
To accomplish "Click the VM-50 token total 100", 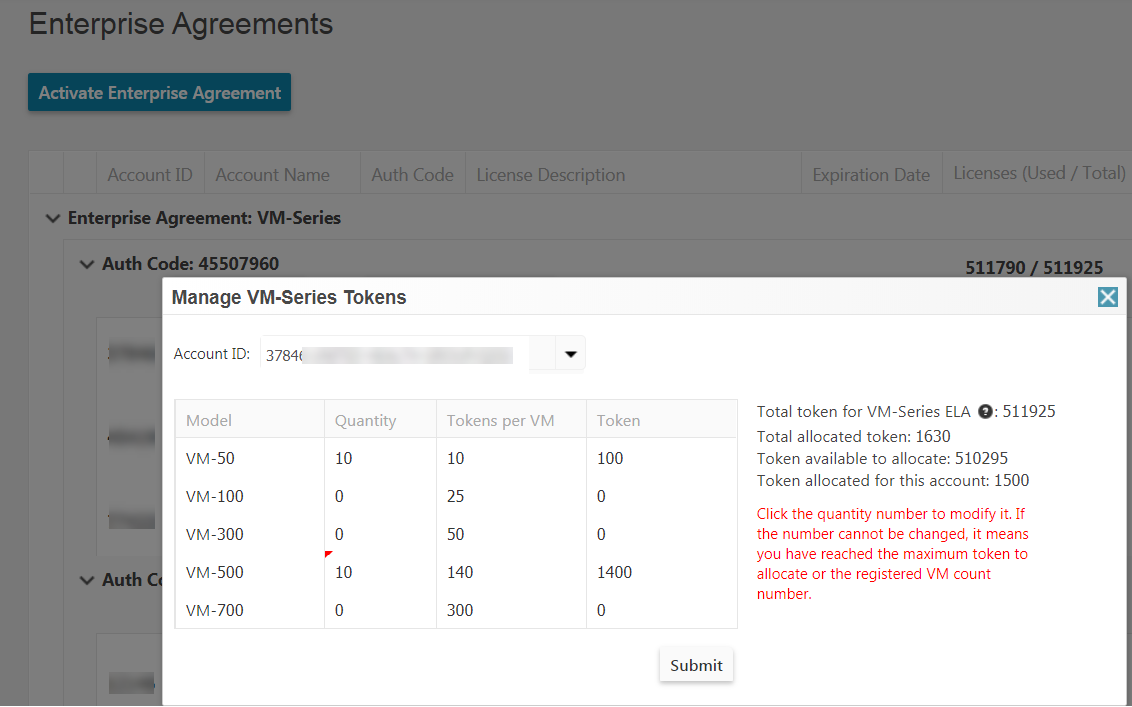I will [610, 459].
